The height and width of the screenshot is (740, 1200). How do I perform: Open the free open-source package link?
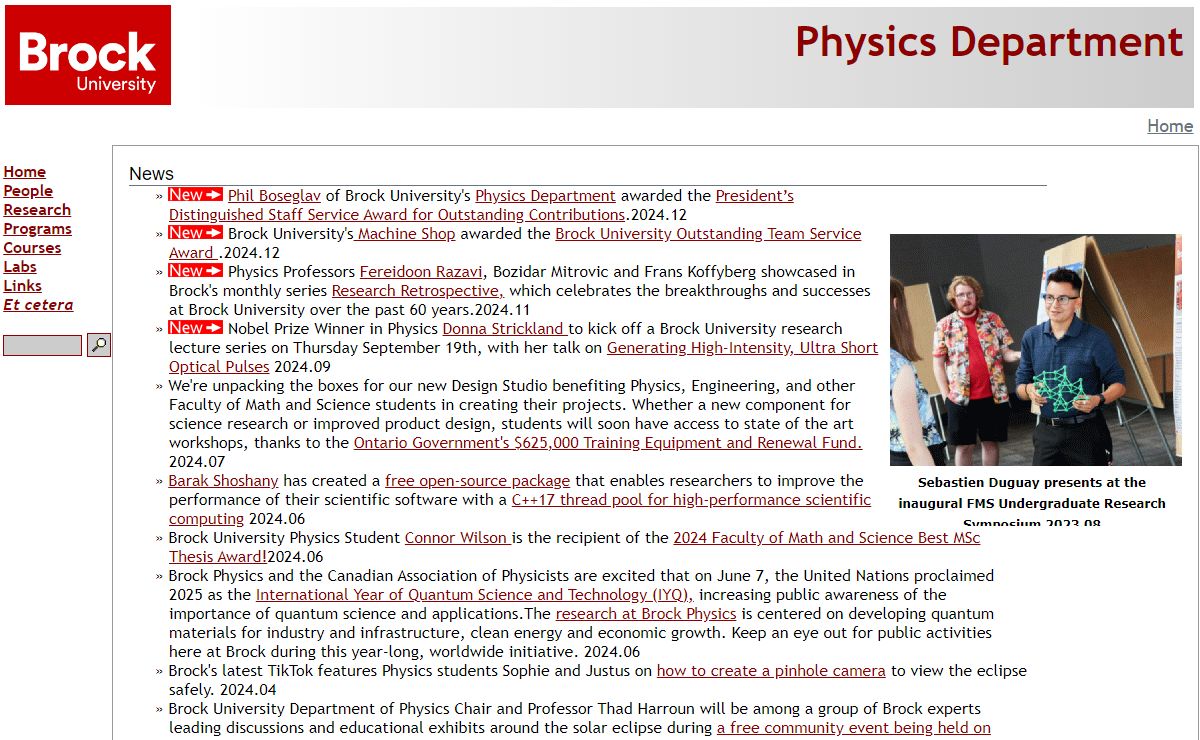point(477,481)
